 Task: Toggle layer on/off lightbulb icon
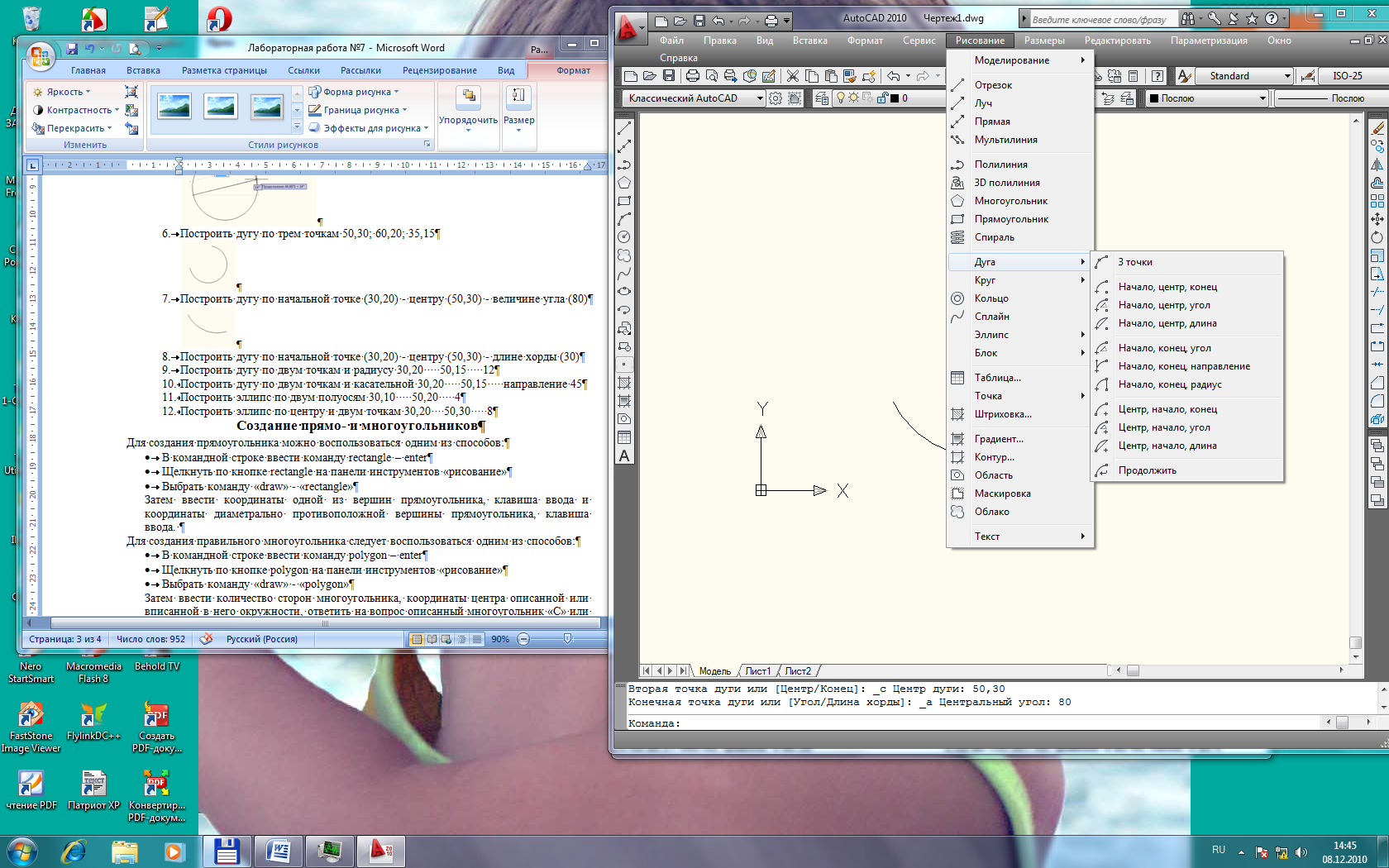pyautogui.click(x=841, y=98)
